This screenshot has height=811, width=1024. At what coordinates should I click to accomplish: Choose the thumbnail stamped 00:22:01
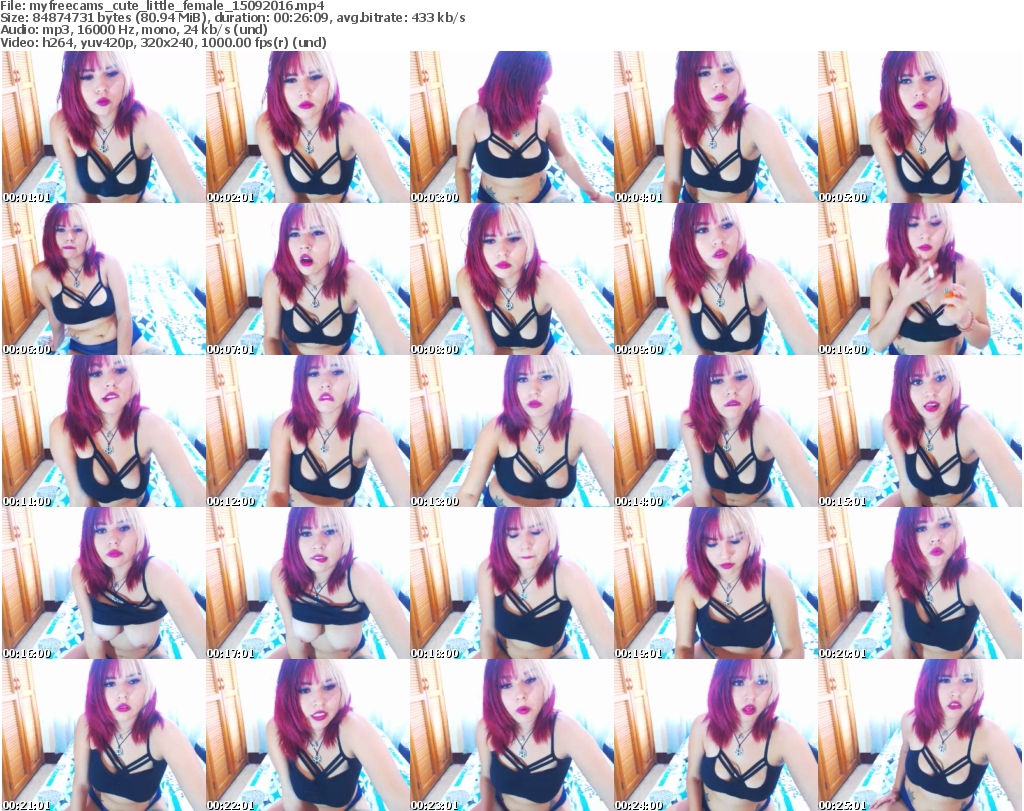pyautogui.click(x=308, y=735)
